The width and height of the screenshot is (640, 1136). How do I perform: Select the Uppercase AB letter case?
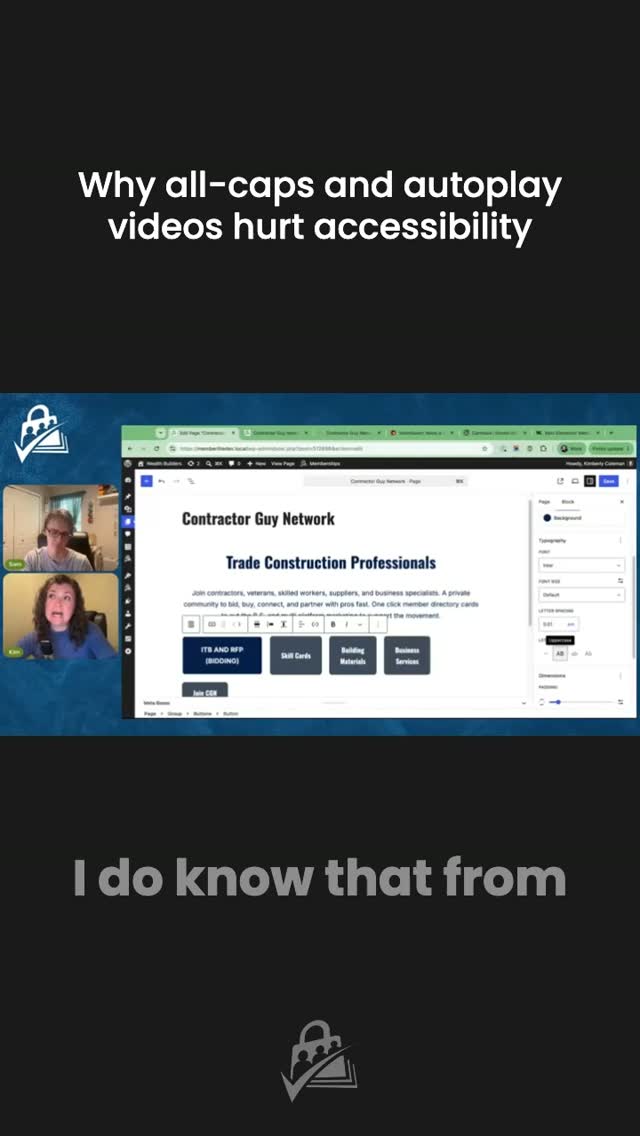(x=560, y=653)
